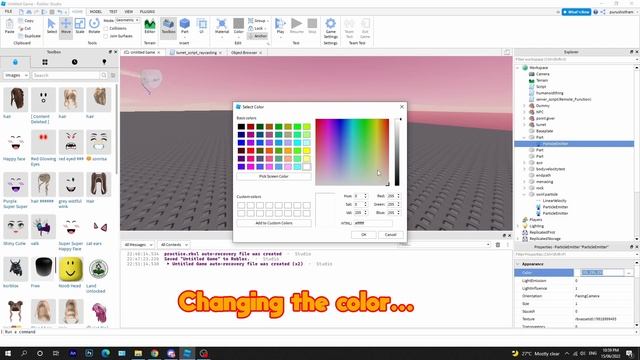The image size is (640, 360).
Task: Open the Toolbox Marketplace tab
Action: click(15, 62)
